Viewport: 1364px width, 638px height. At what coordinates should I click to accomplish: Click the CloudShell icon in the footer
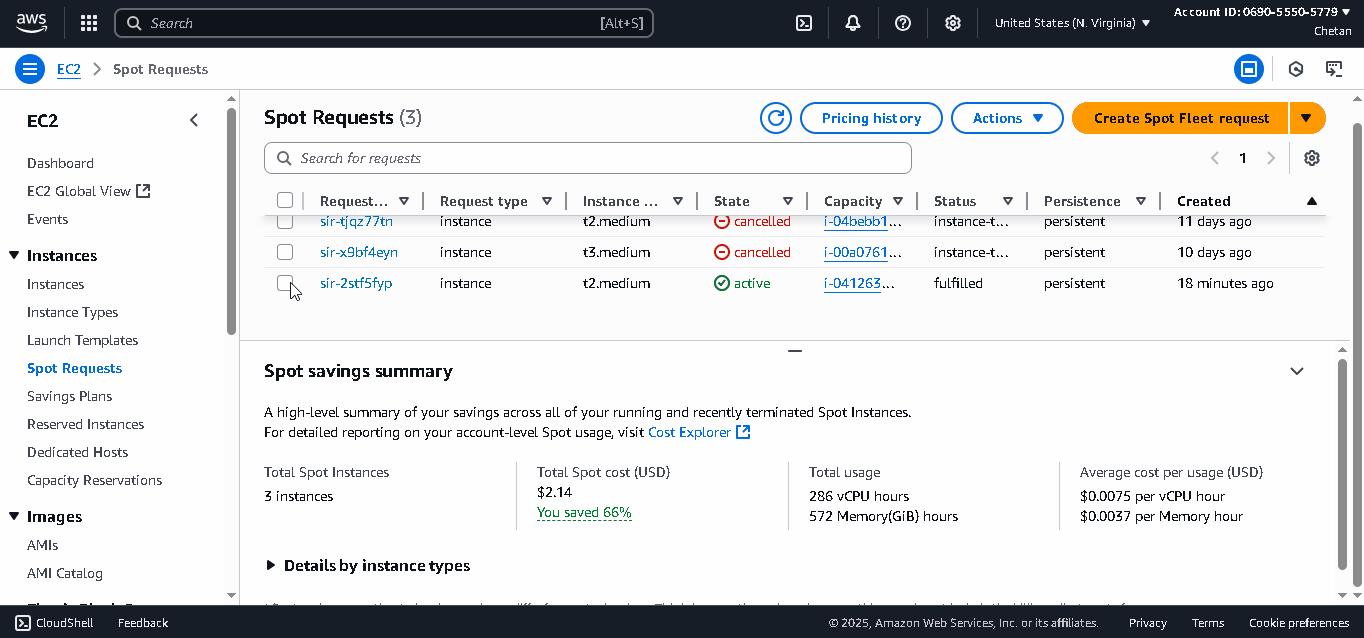(x=23, y=623)
